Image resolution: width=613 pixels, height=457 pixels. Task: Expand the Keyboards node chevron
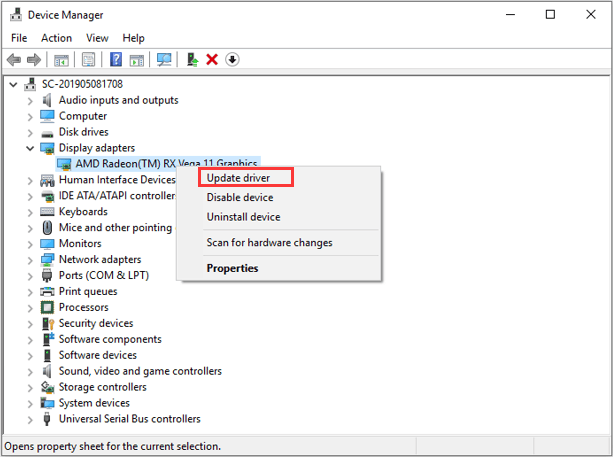click(x=30, y=212)
